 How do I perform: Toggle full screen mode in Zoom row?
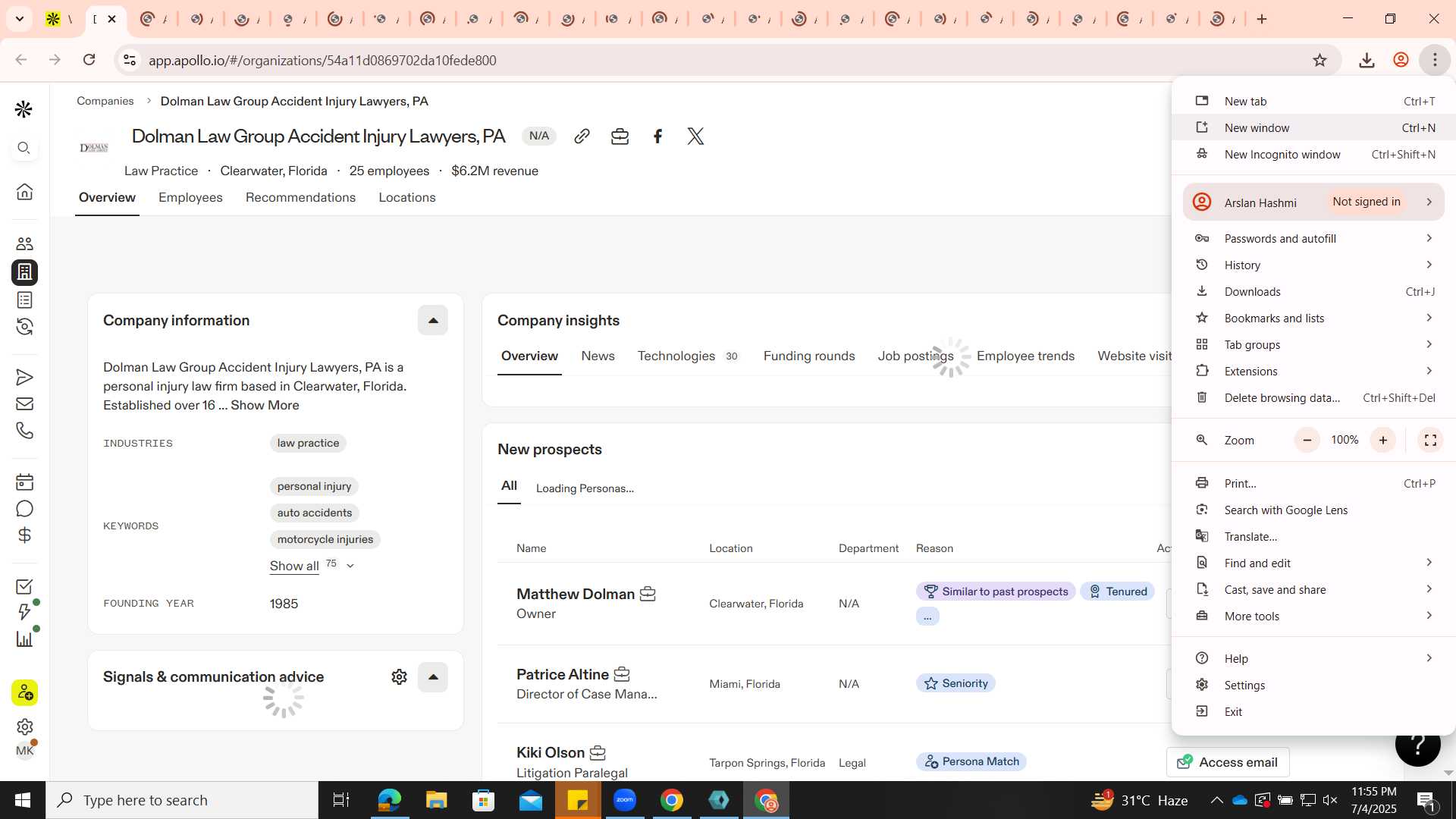point(1430,440)
